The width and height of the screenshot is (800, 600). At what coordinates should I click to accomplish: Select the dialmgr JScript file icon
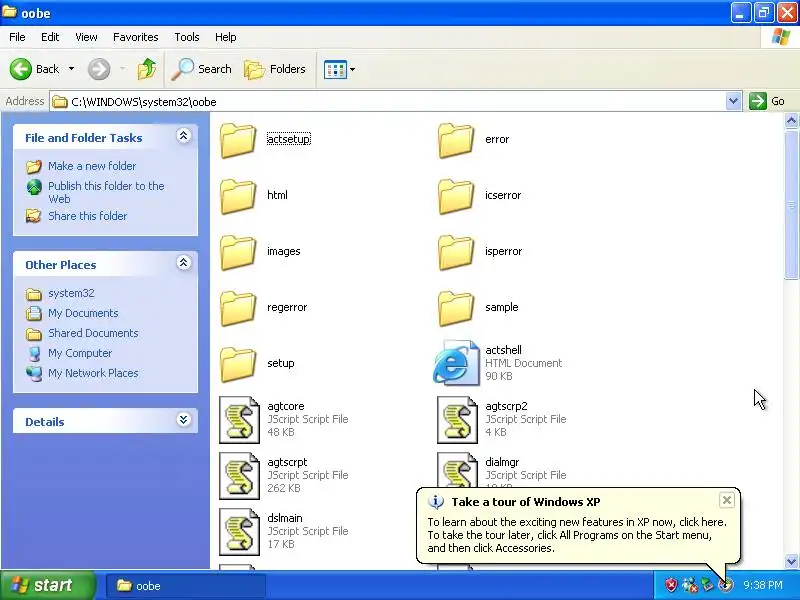coord(457,470)
